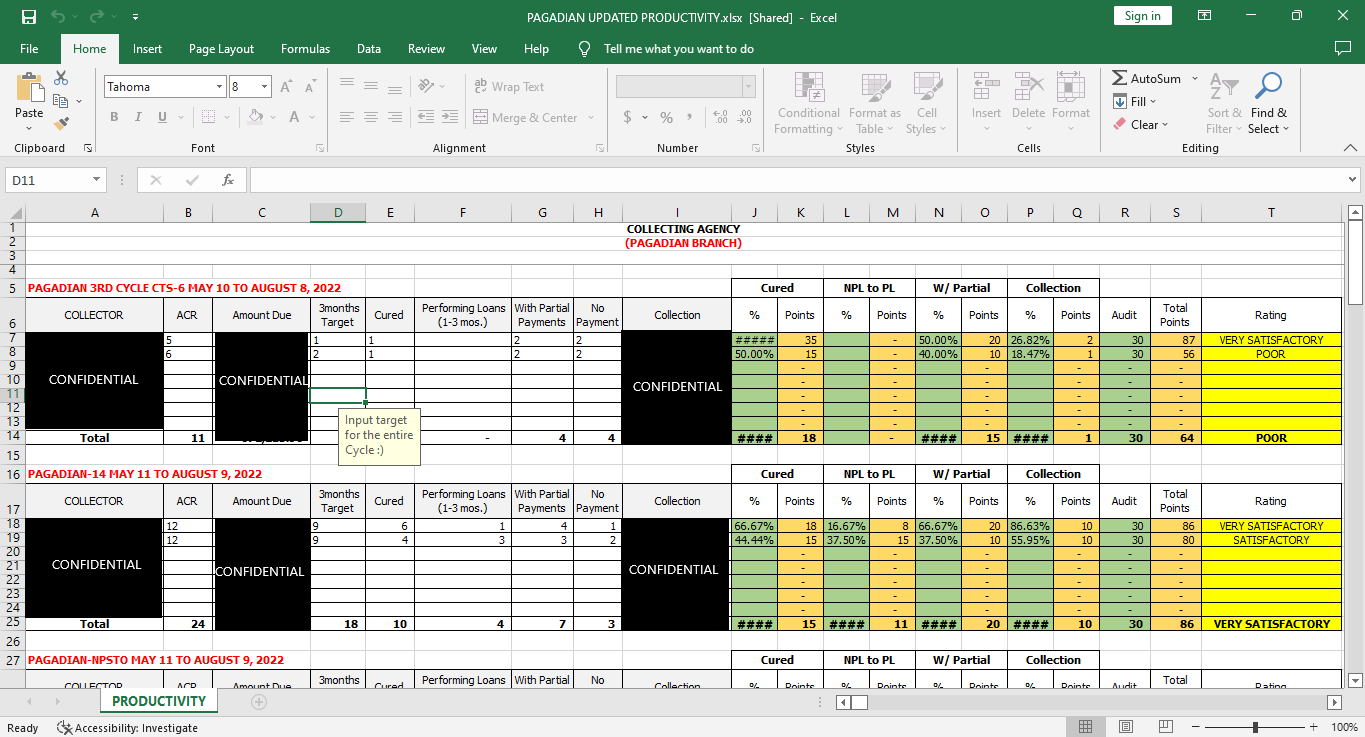Open the number format dropdown
The height and width of the screenshot is (737, 1365).
point(747,87)
